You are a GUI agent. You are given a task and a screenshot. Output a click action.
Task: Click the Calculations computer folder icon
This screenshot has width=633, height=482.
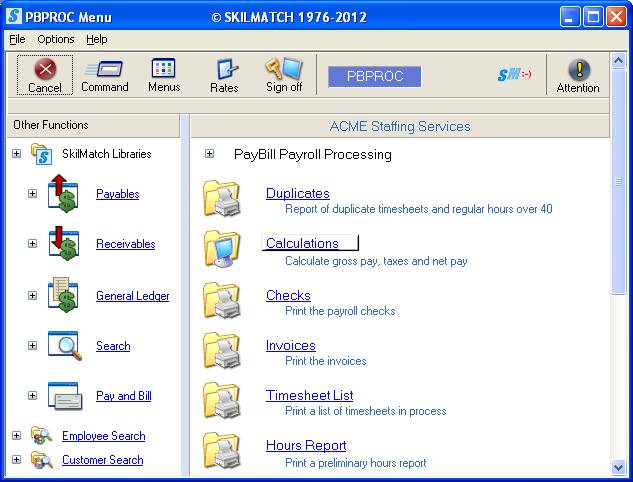click(x=222, y=249)
